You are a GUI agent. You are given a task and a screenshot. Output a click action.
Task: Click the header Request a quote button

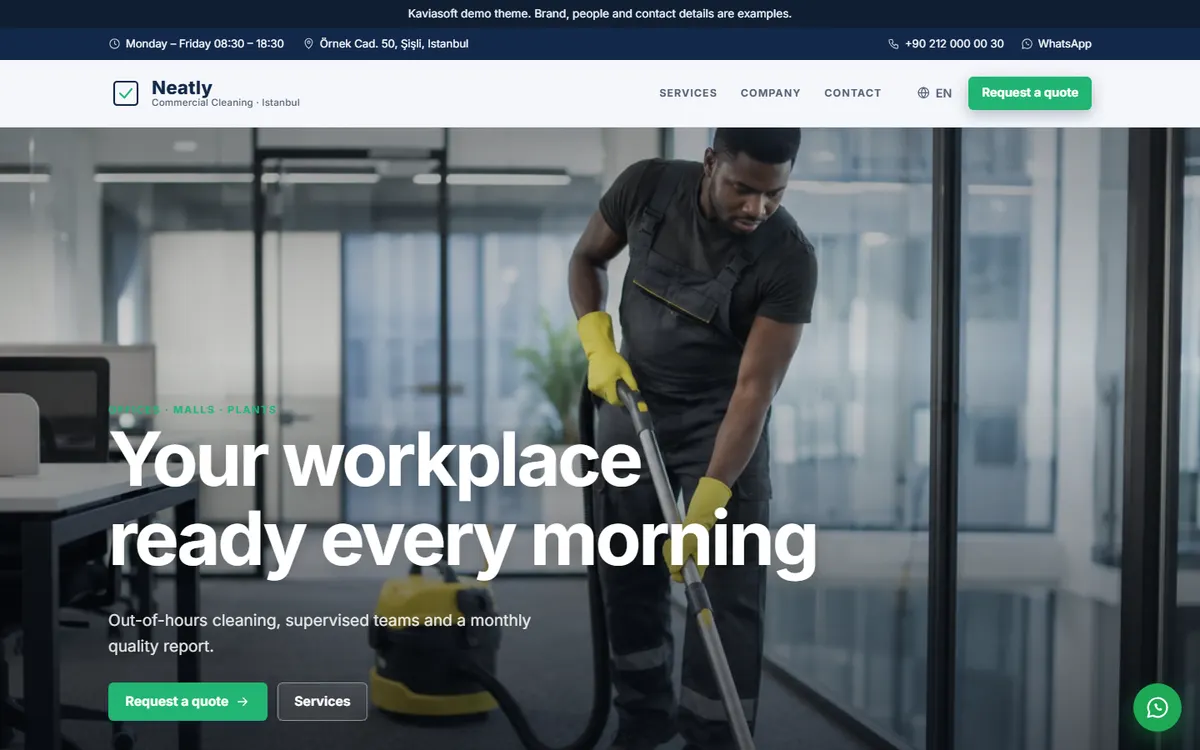[x=1030, y=93]
